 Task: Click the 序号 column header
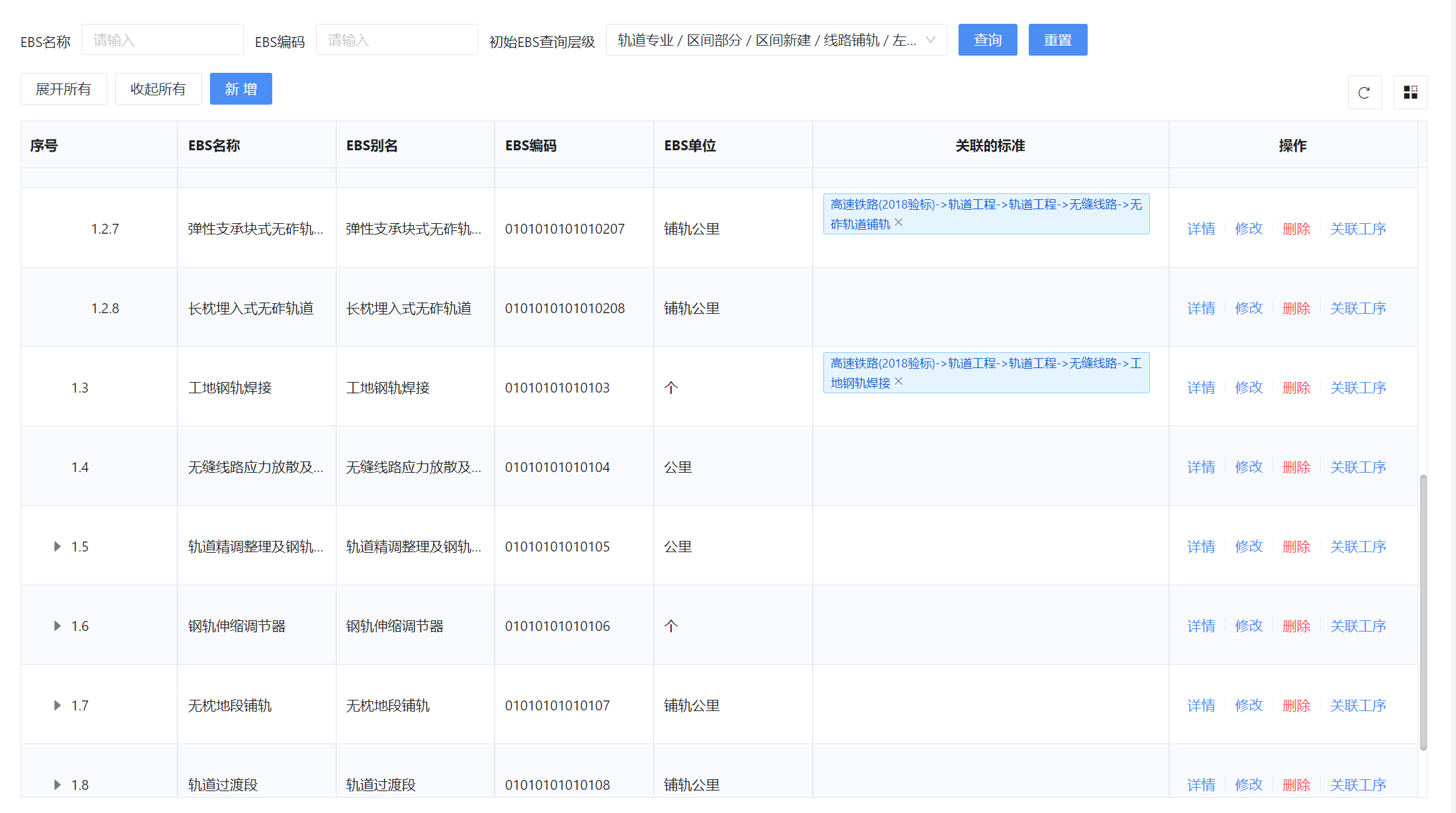coord(99,145)
